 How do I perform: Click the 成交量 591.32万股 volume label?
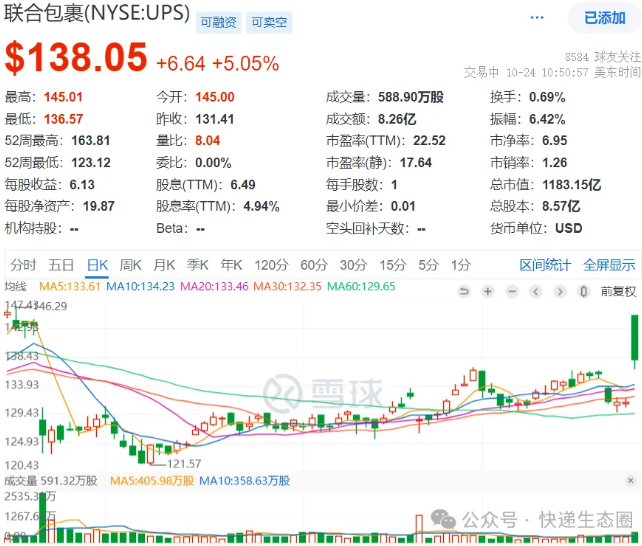tap(51, 481)
